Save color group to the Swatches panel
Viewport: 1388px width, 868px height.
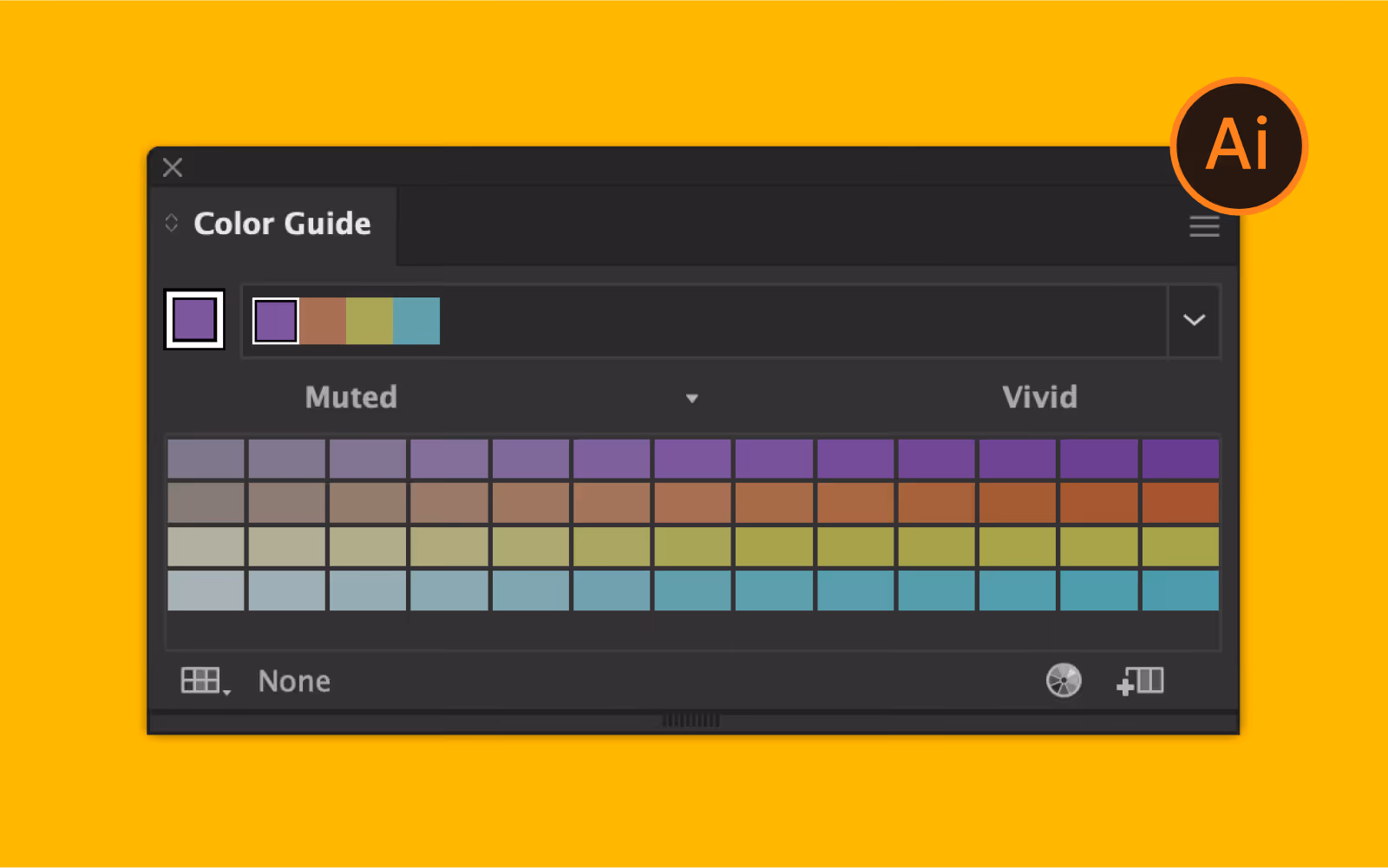pyautogui.click(x=1139, y=681)
